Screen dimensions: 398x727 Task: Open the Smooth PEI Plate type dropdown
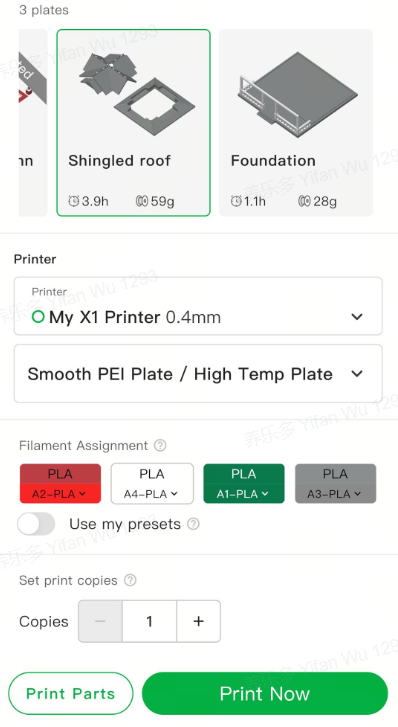[198, 374]
